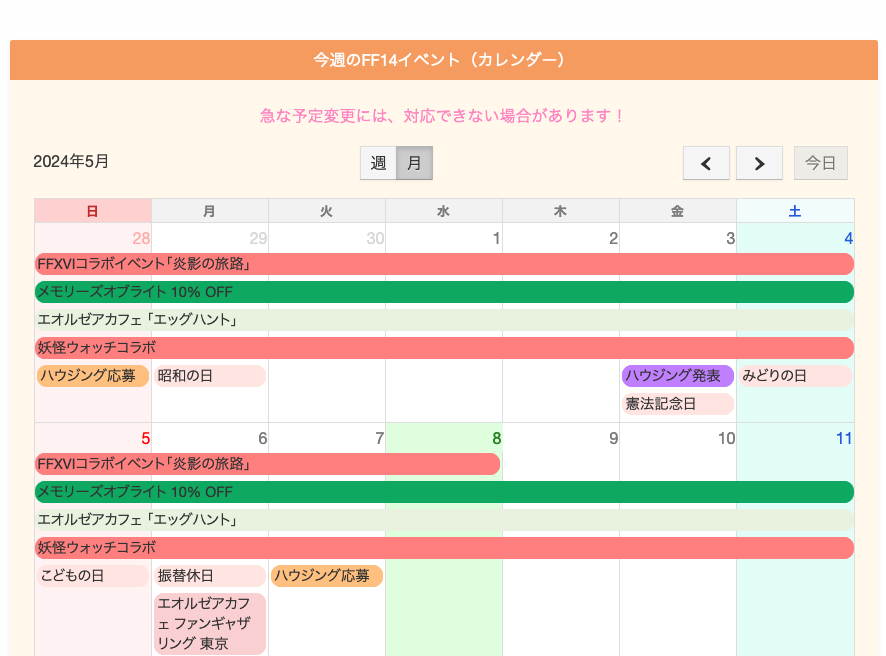
Task: Switch to the 週 week view
Action: point(378,163)
